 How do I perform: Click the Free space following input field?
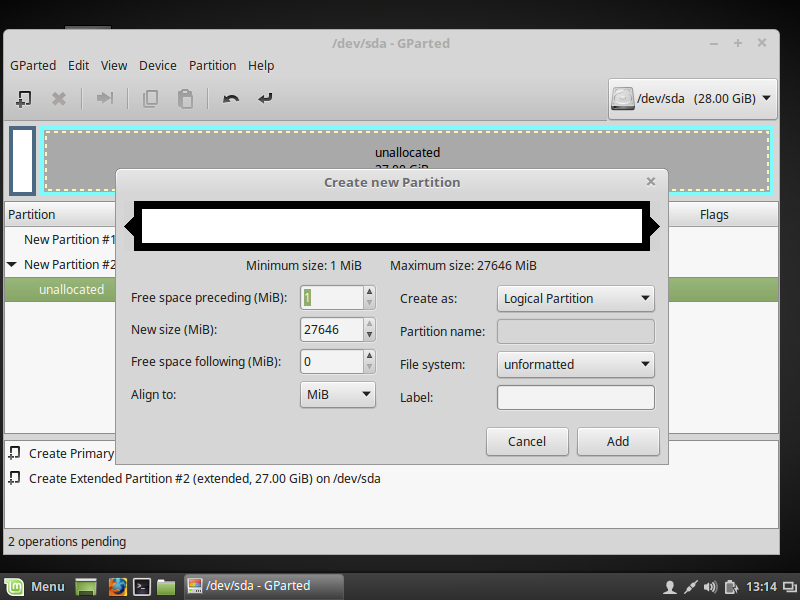[x=332, y=362]
